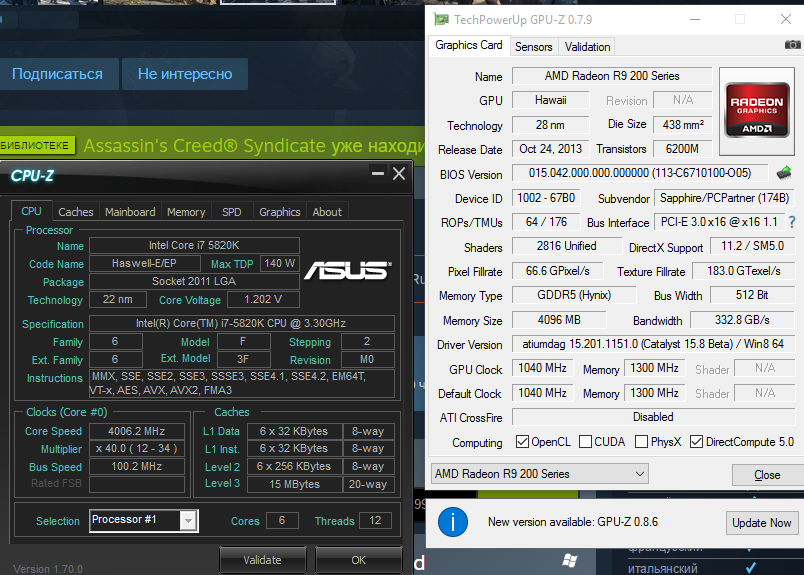Open the AMD Radeon R9 200 Series dropdown
This screenshot has width=804, height=575.
coord(539,474)
